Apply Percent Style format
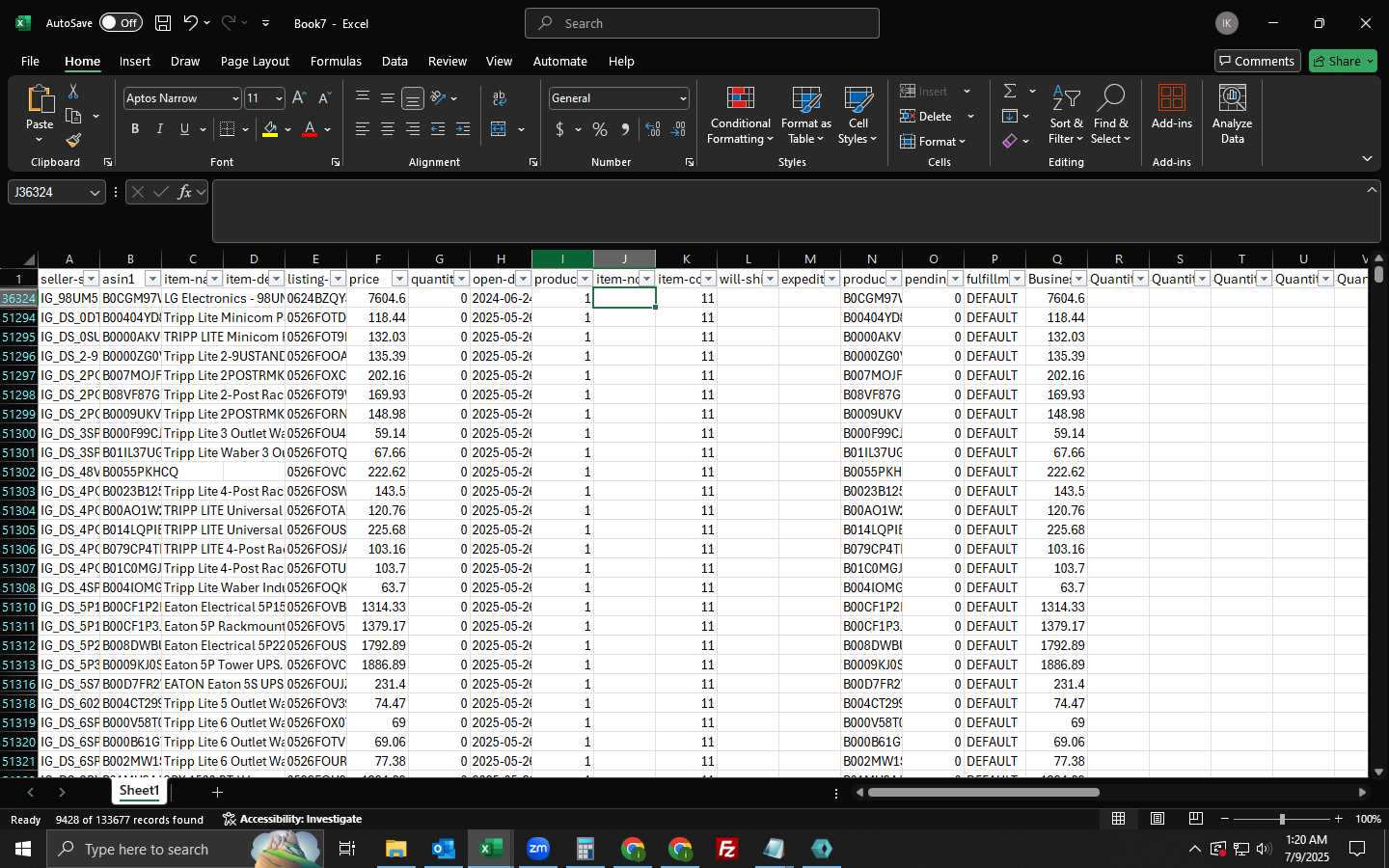The width and height of the screenshot is (1389, 868). pyautogui.click(x=600, y=129)
